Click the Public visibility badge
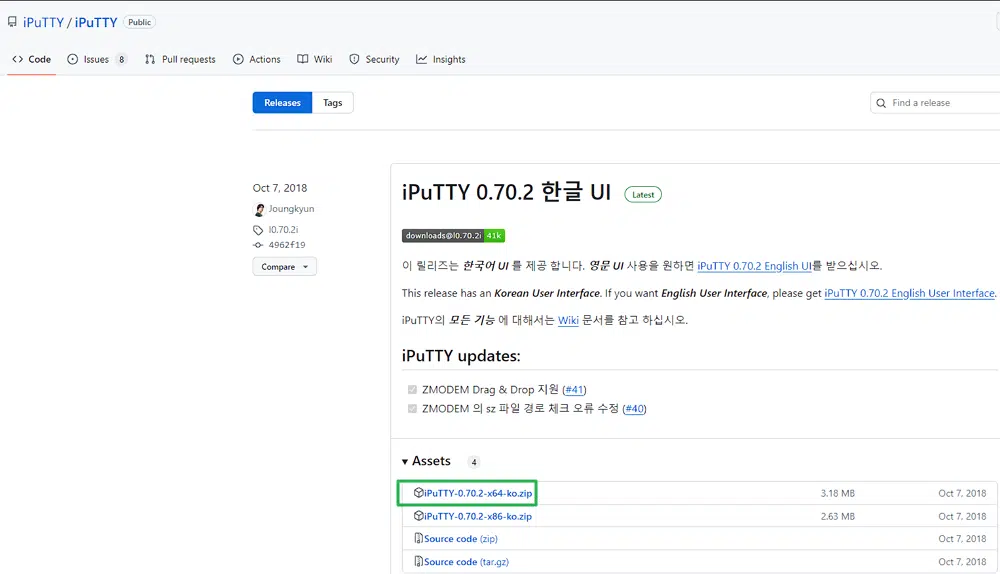This screenshot has width=1000, height=574. pyautogui.click(x=139, y=22)
